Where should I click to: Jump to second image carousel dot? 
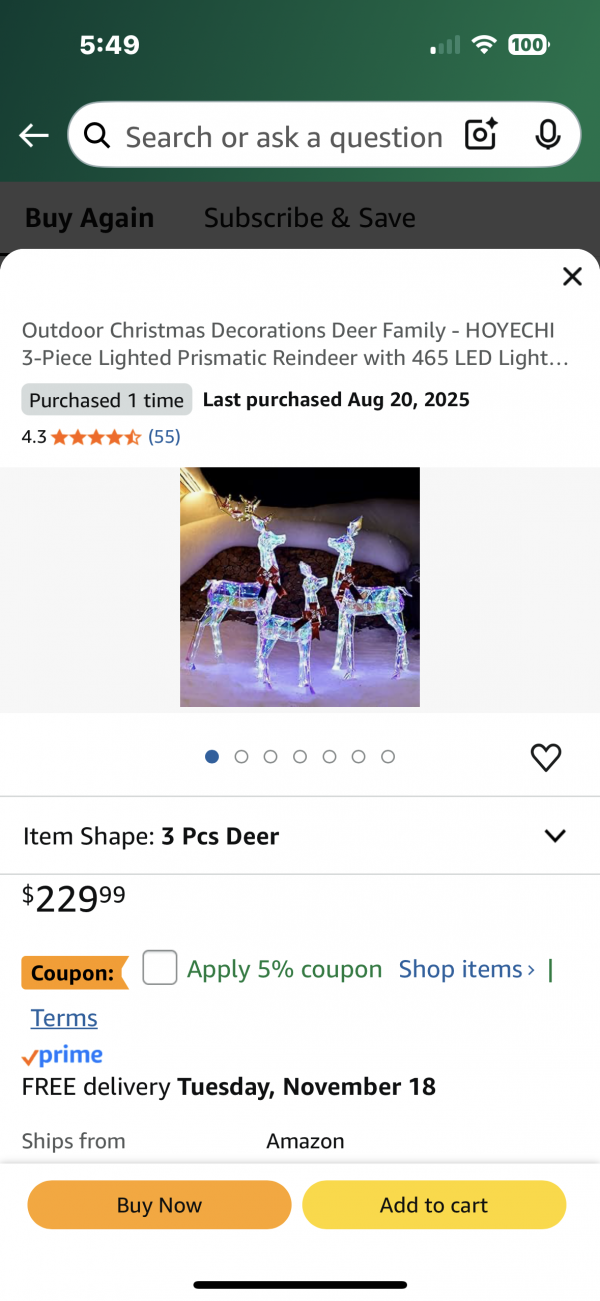(x=241, y=757)
